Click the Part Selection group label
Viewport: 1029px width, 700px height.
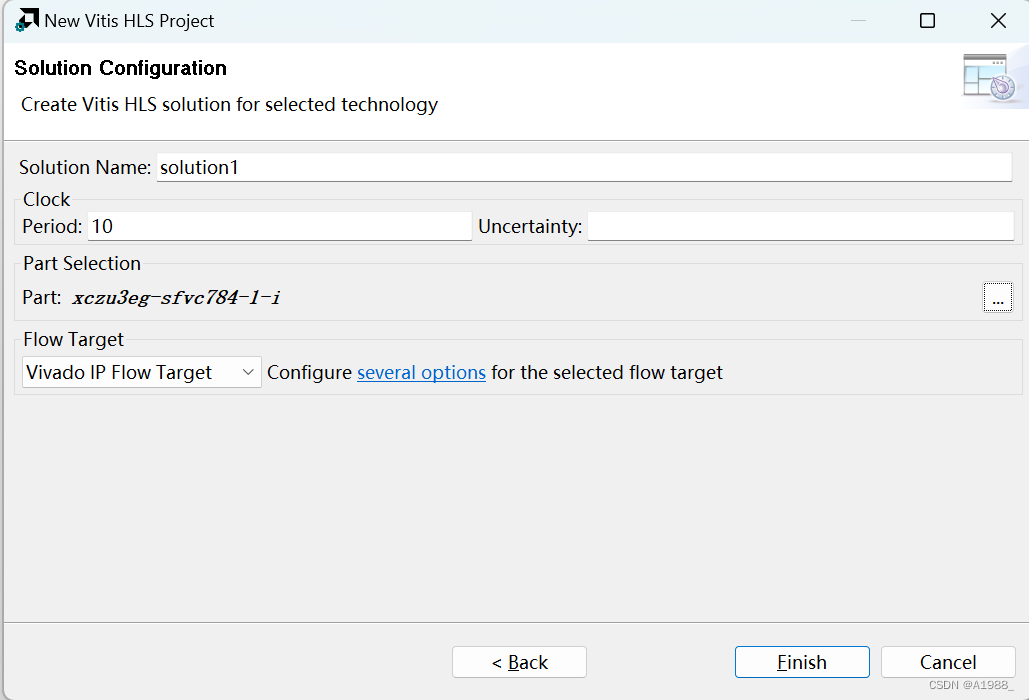pos(82,263)
